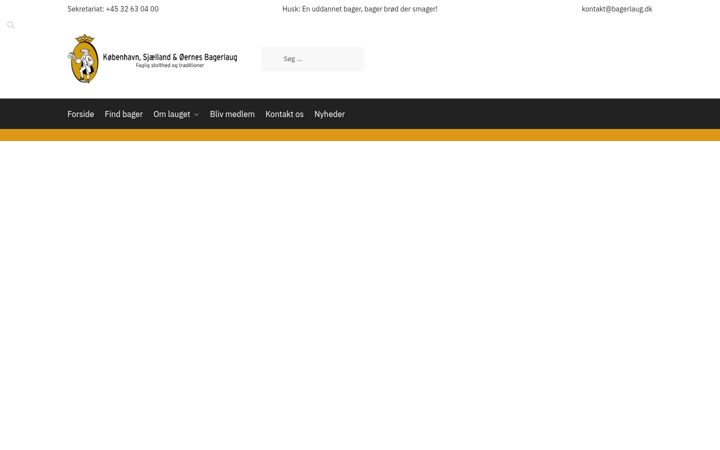Click the 'Faglig stolthed og traditioner' tagline
The image size is (720, 450).
[x=170, y=66]
